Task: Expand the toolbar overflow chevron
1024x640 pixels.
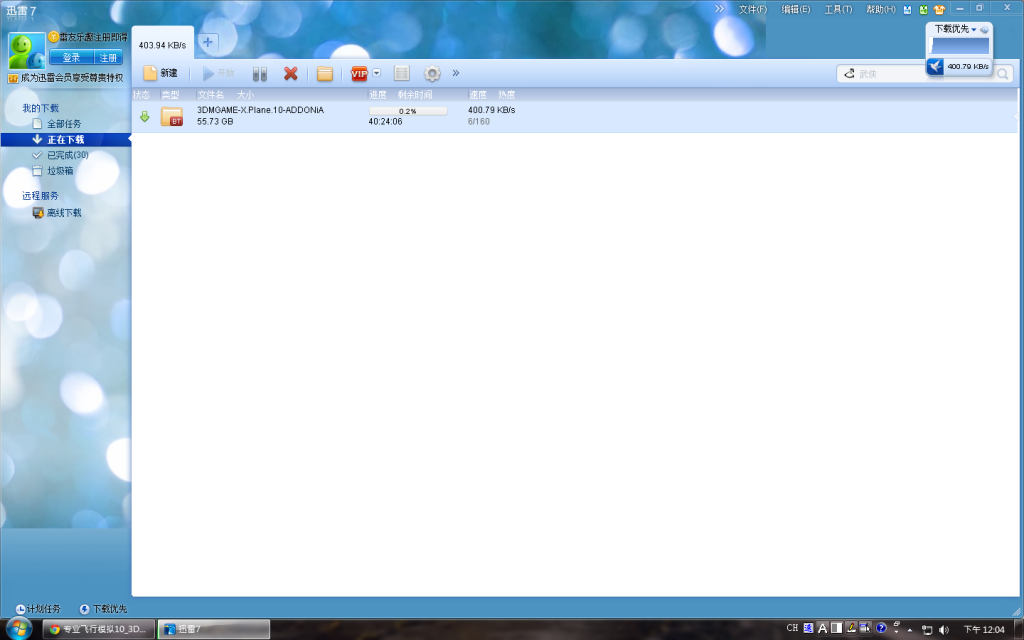Action: click(x=456, y=73)
